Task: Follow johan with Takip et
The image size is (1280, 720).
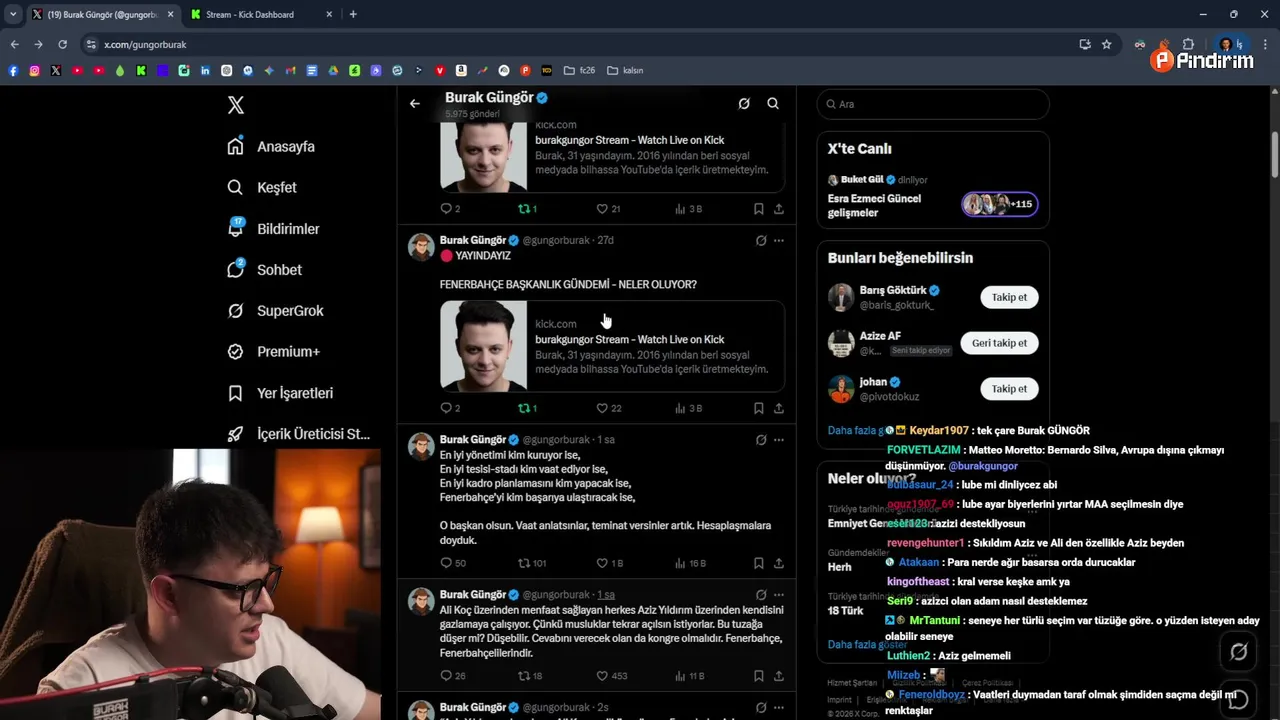Action: [x=1009, y=389]
